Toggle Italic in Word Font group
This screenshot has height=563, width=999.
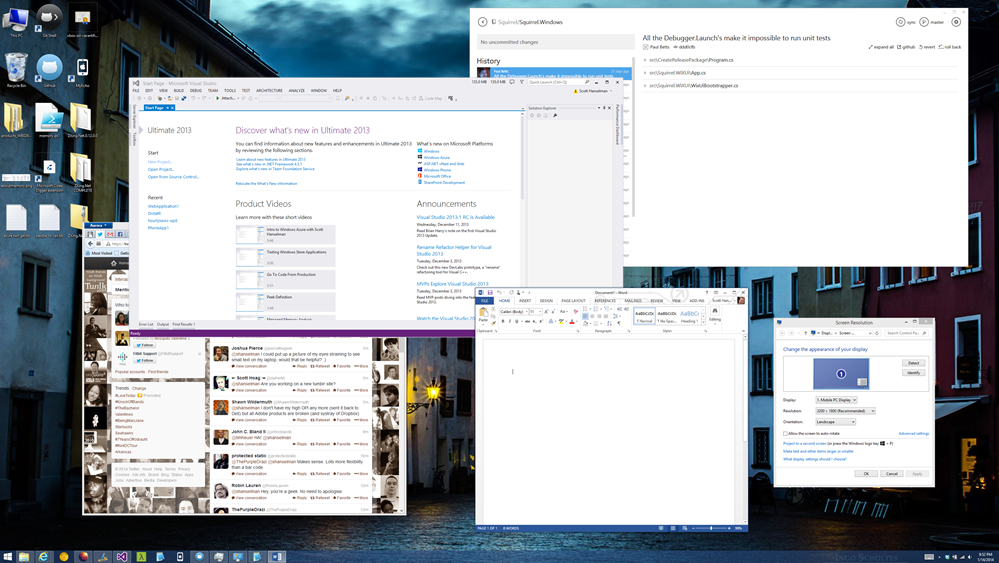click(510, 321)
